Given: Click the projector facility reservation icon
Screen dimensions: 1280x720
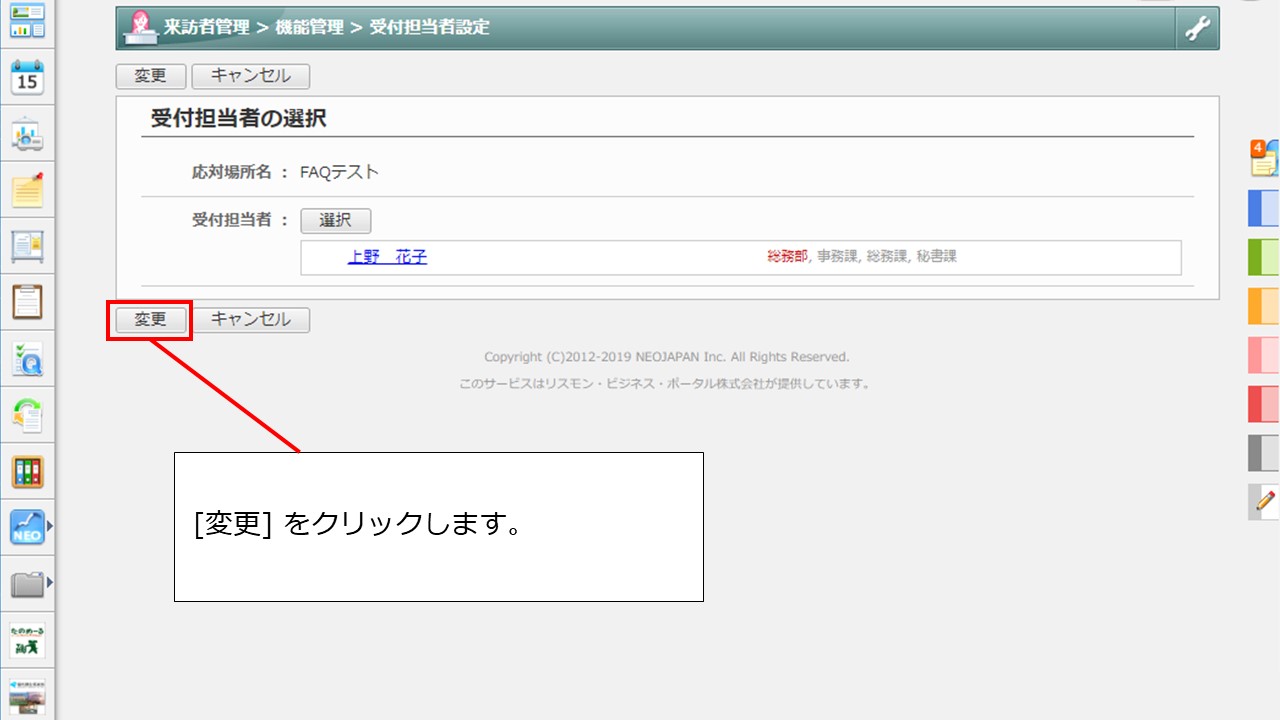Looking at the screenshot, I should click(27, 133).
